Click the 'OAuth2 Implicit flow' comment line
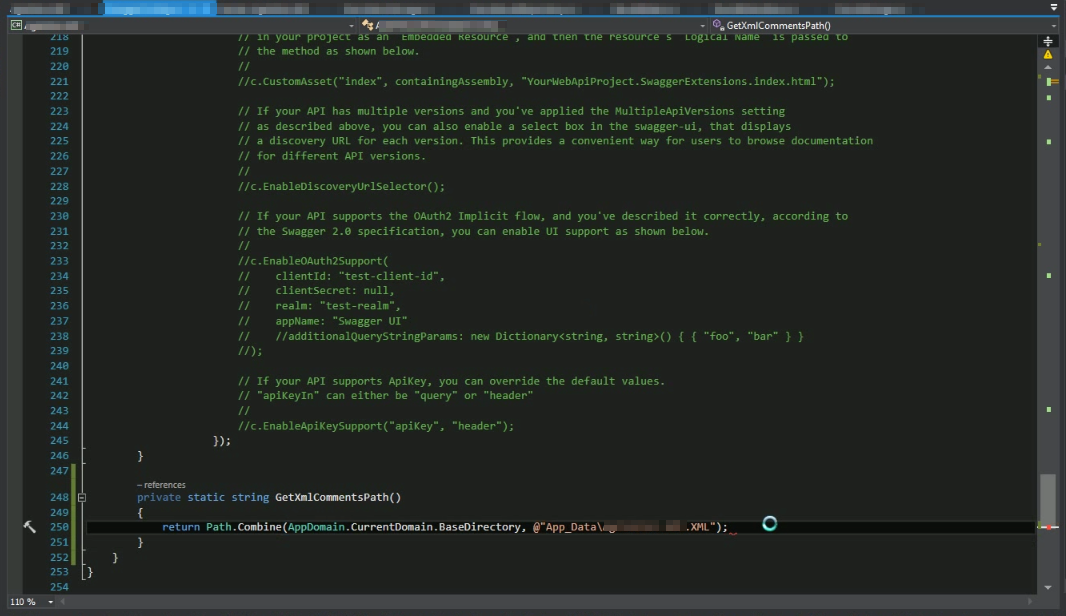1066x616 pixels. tap(543, 216)
